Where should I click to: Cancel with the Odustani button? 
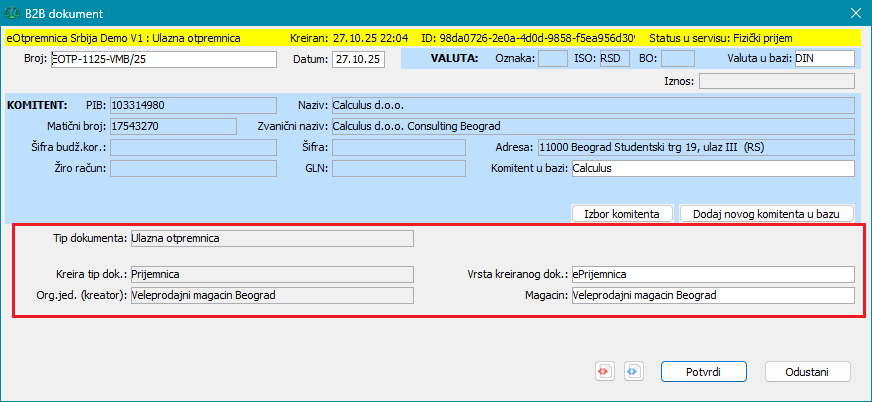(808, 371)
